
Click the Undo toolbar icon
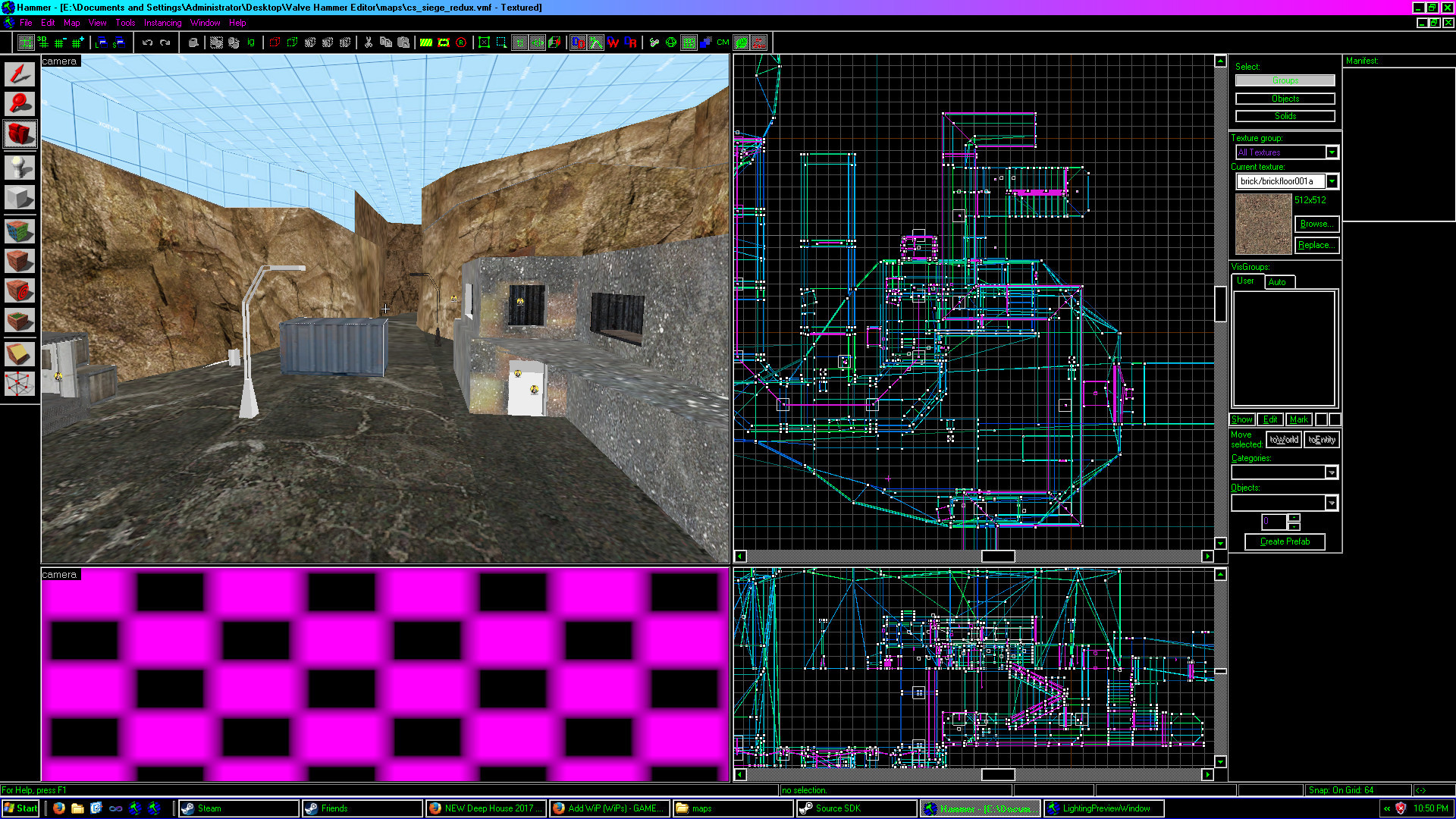146,42
